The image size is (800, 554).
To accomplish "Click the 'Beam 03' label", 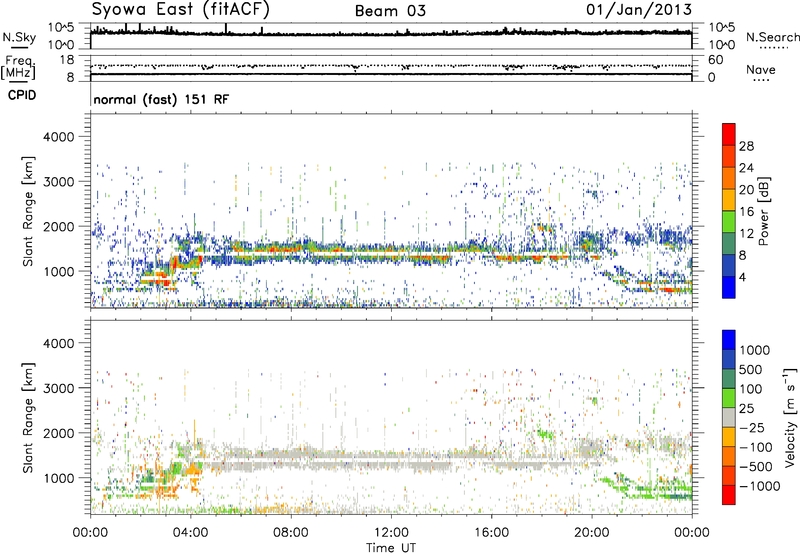I will [x=390, y=11].
